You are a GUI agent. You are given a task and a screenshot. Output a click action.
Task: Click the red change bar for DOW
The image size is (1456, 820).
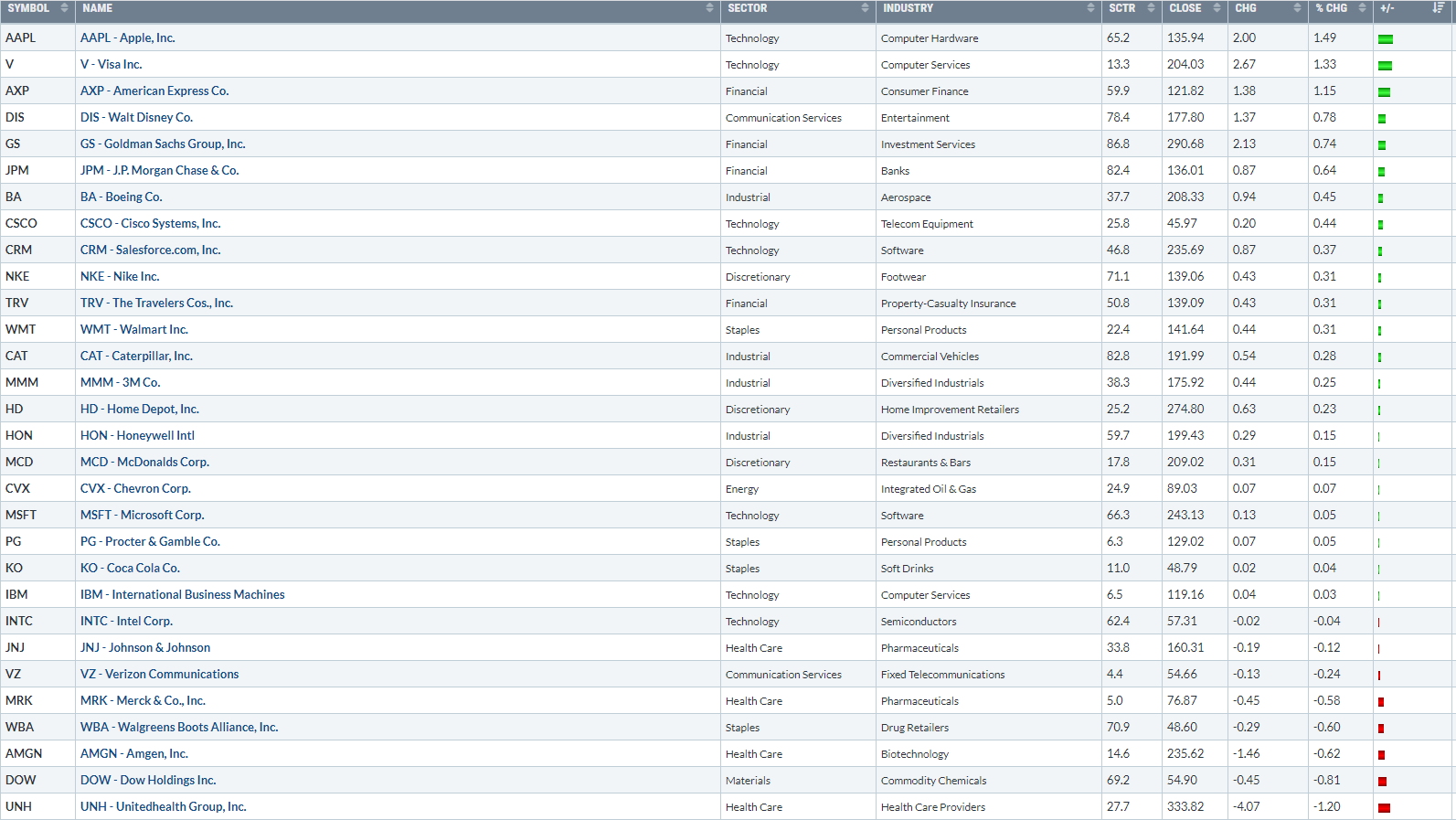1382,782
